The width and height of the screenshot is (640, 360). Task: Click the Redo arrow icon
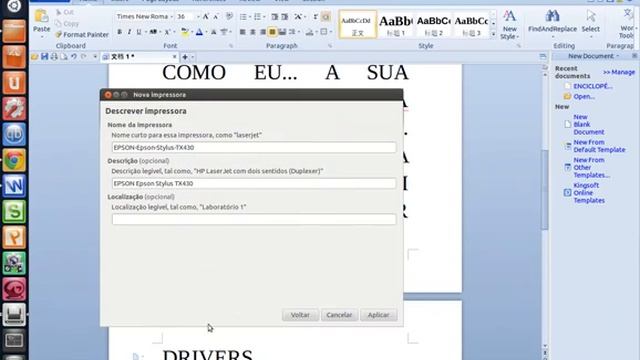coord(84,57)
